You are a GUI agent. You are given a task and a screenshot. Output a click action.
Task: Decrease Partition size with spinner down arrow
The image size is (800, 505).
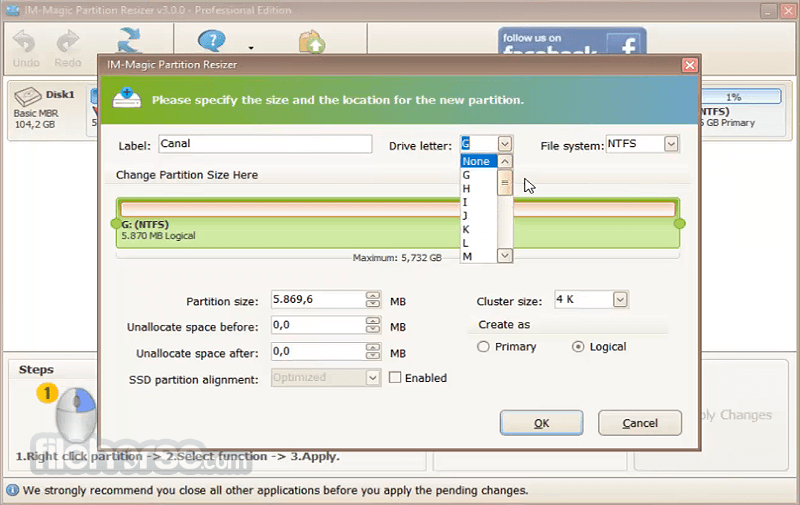[x=373, y=304]
